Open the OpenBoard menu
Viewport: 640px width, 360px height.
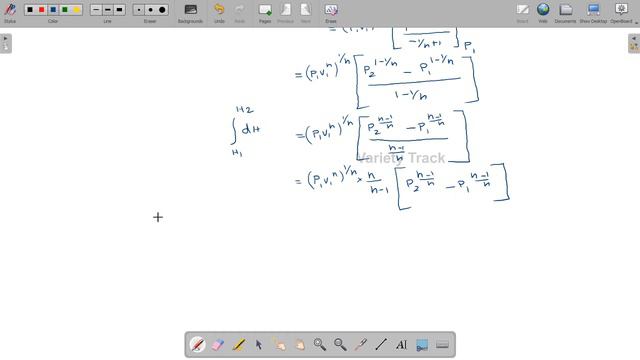(621, 13)
